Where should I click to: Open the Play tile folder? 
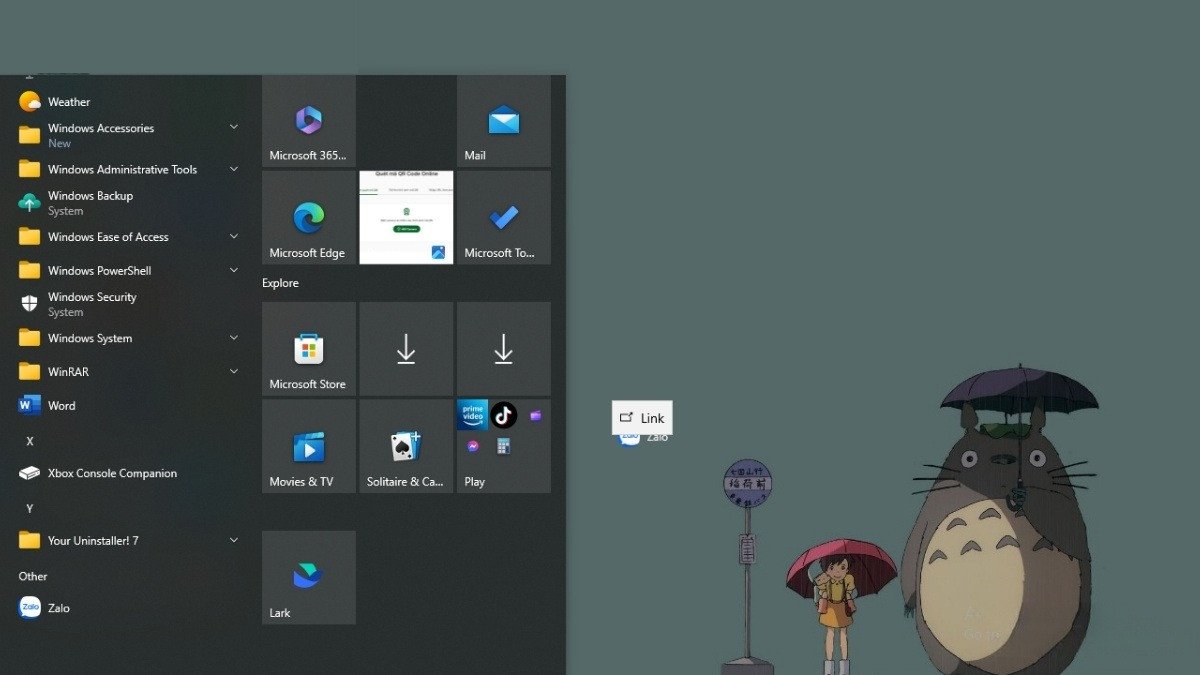[x=503, y=446]
